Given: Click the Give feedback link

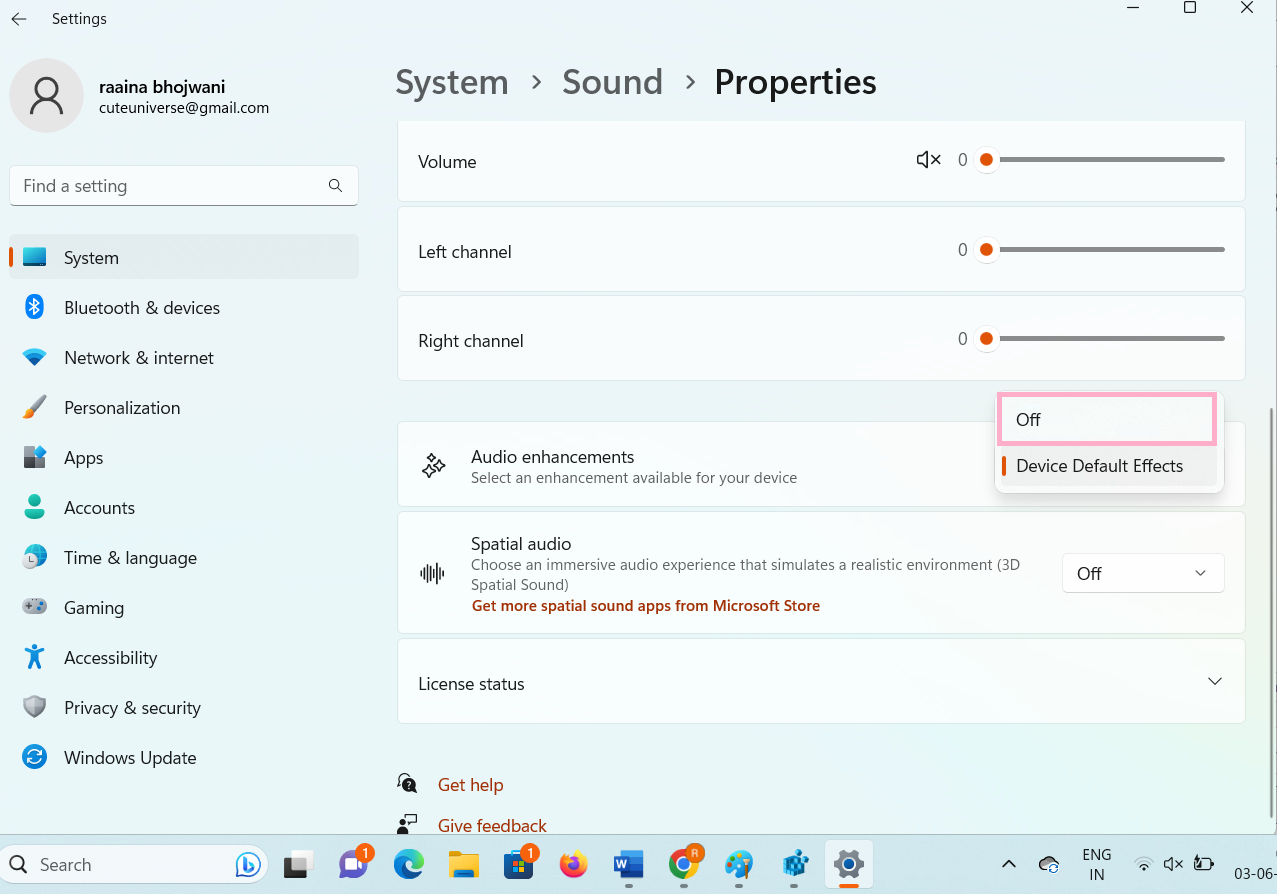Looking at the screenshot, I should (492, 826).
